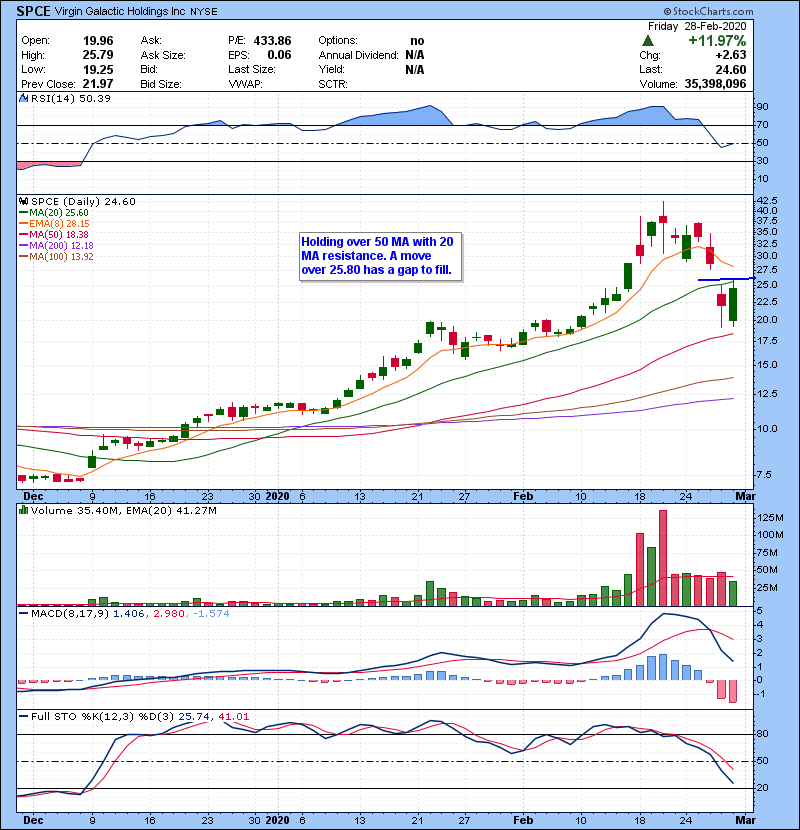800x830 pixels.
Task: Click the VWAP label
Action: point(245,84)
